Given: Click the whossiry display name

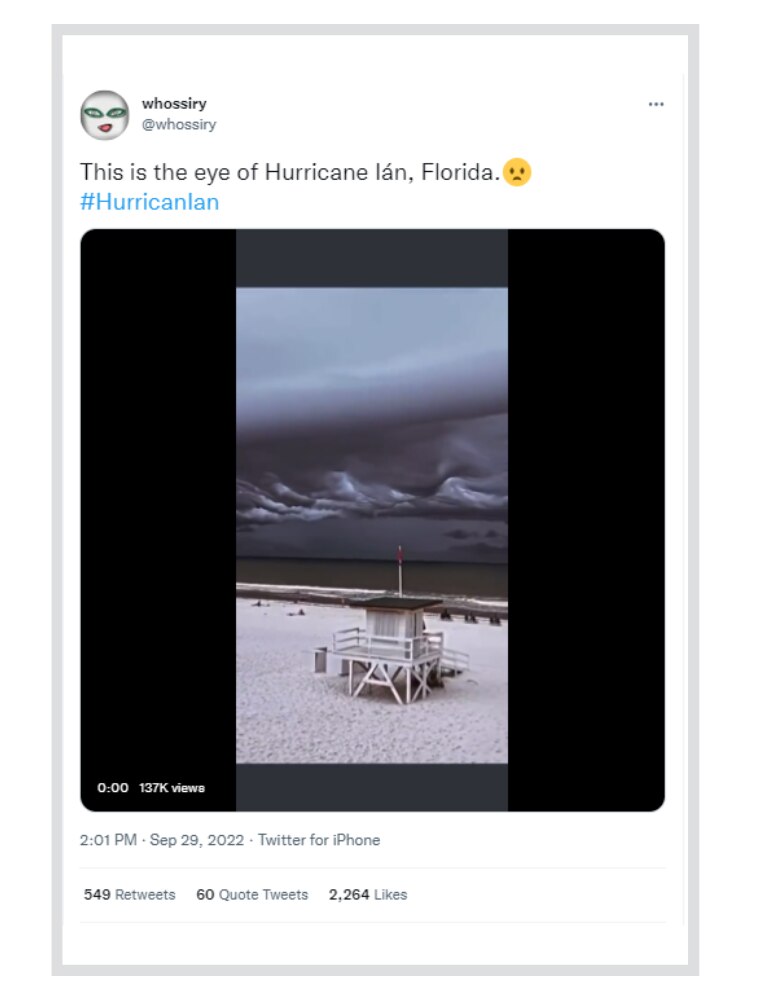Looking at the screenshot, I should tap(174, 104).
